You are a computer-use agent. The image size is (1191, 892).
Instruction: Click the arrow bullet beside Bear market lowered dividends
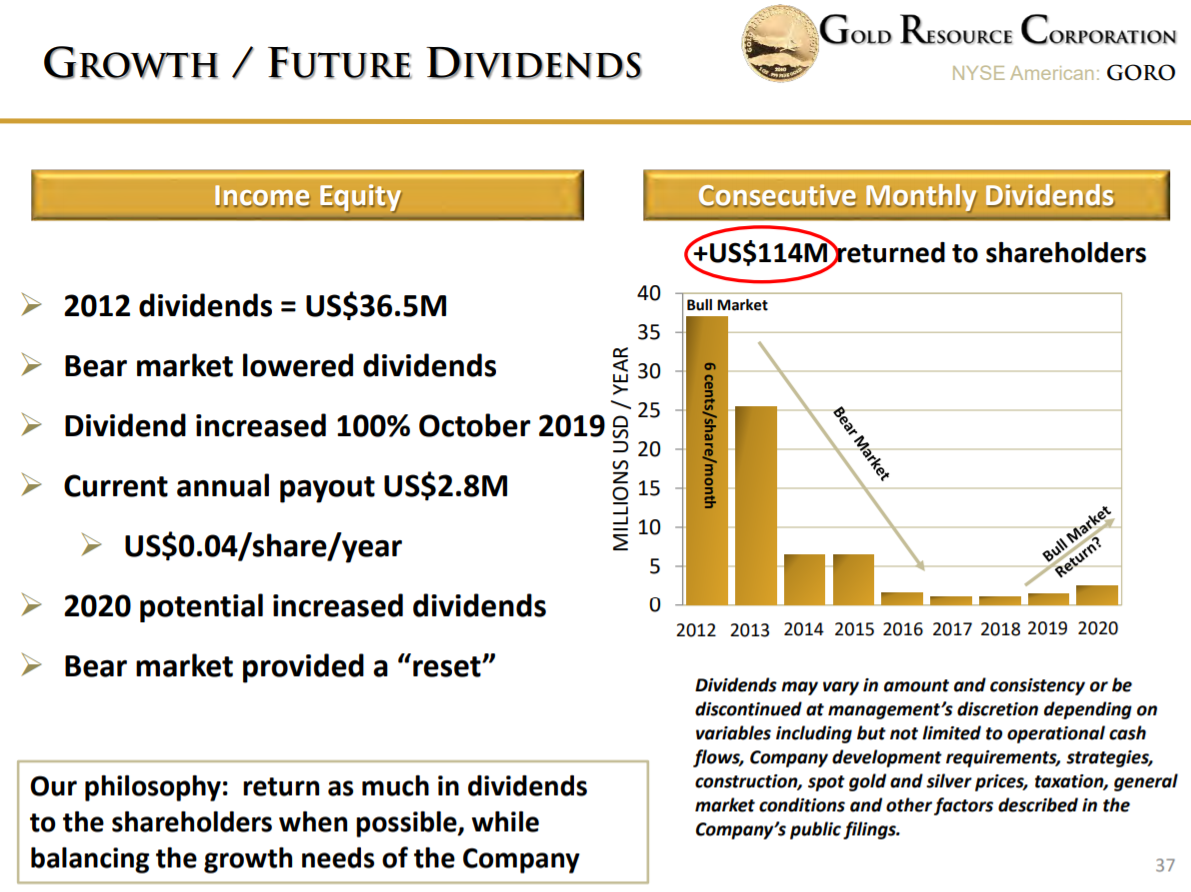point(31,366)
